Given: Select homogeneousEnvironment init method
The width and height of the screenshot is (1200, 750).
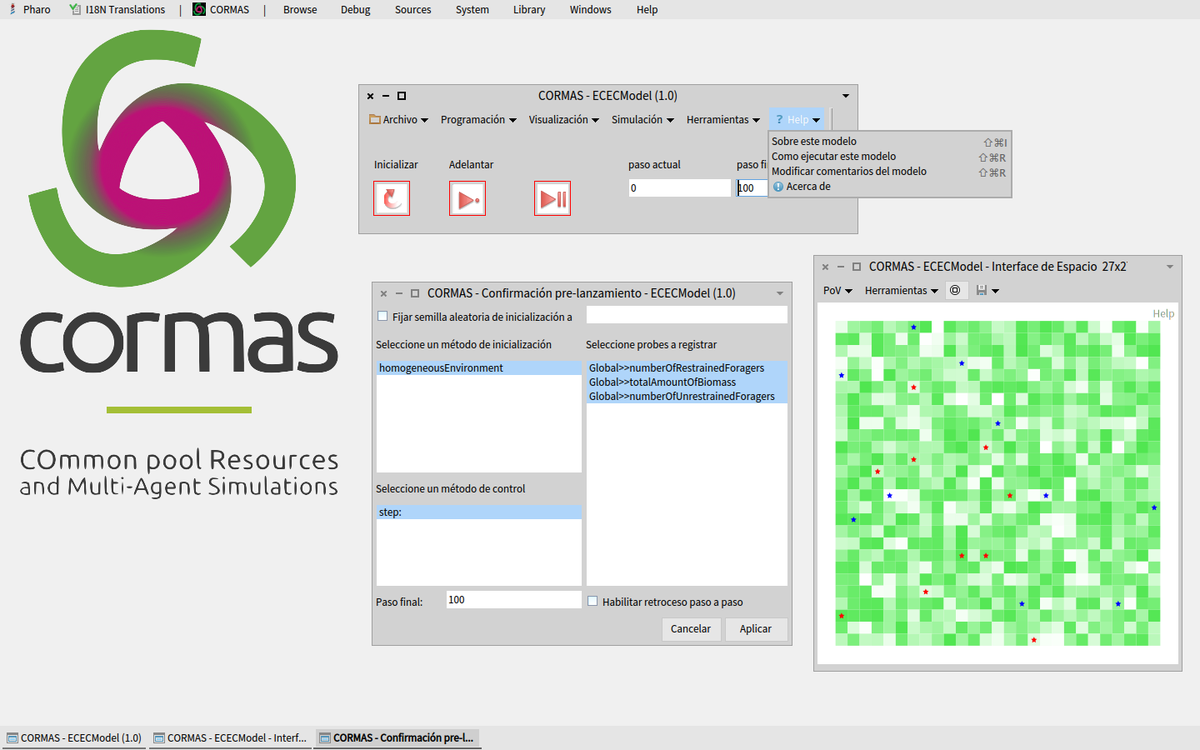Looking at the screenshot, I should pyautogui.click(x=479, y=368).
